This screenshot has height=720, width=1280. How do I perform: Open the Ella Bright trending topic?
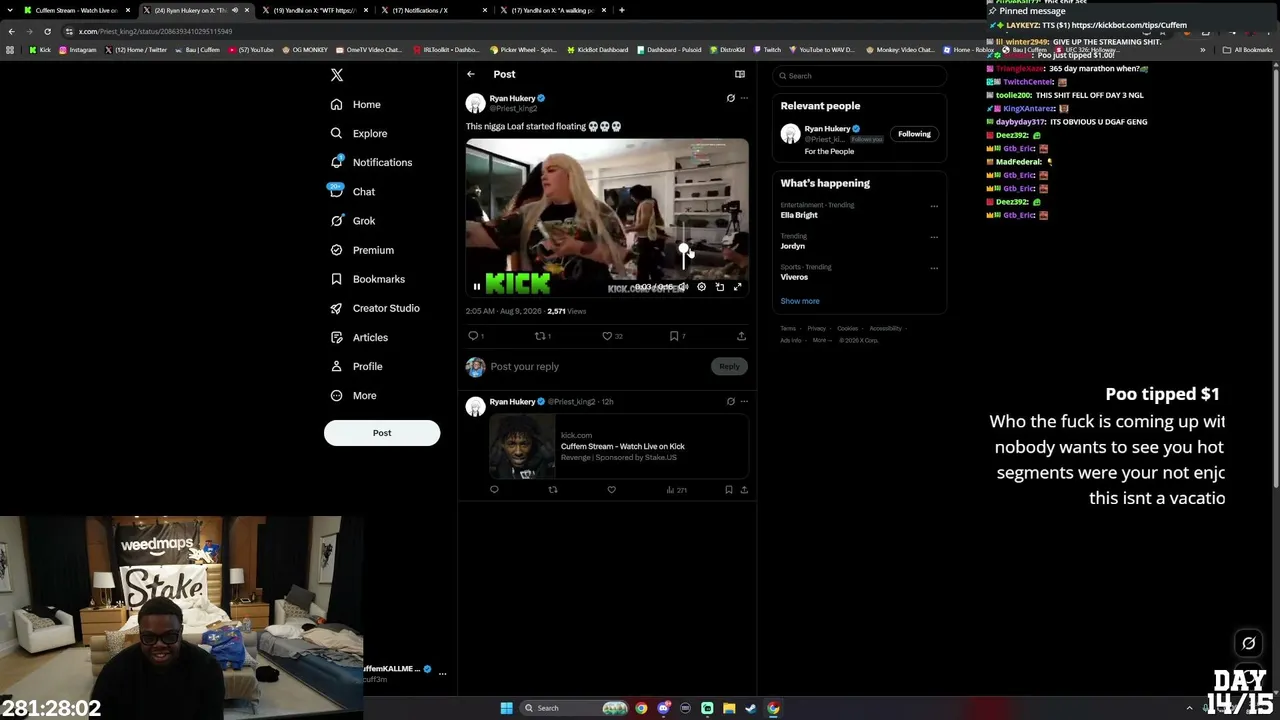coord(799,215)
